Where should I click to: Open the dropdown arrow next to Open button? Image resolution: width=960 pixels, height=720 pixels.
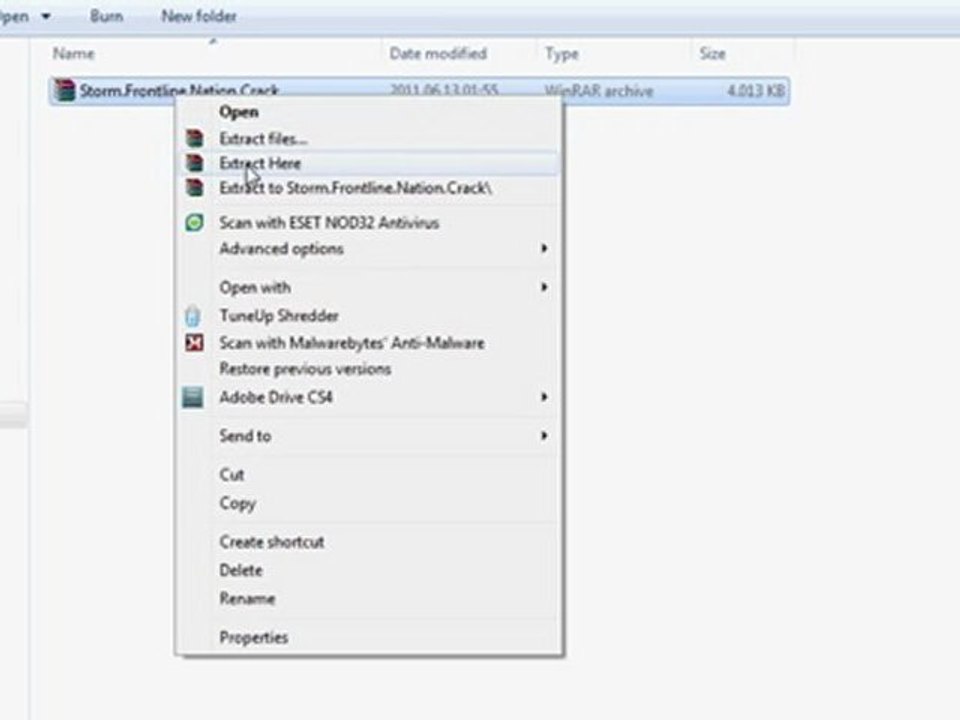point(46,17)
